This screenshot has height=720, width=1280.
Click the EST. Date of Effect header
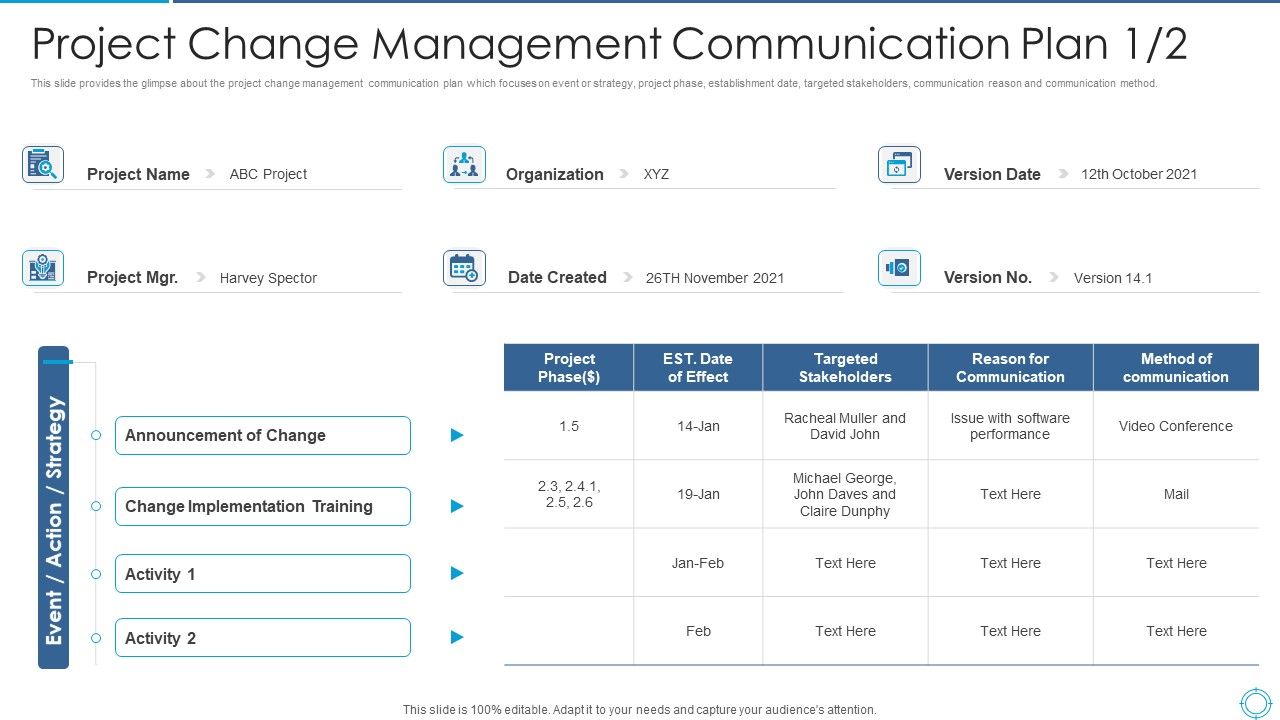tap(698, 367)
